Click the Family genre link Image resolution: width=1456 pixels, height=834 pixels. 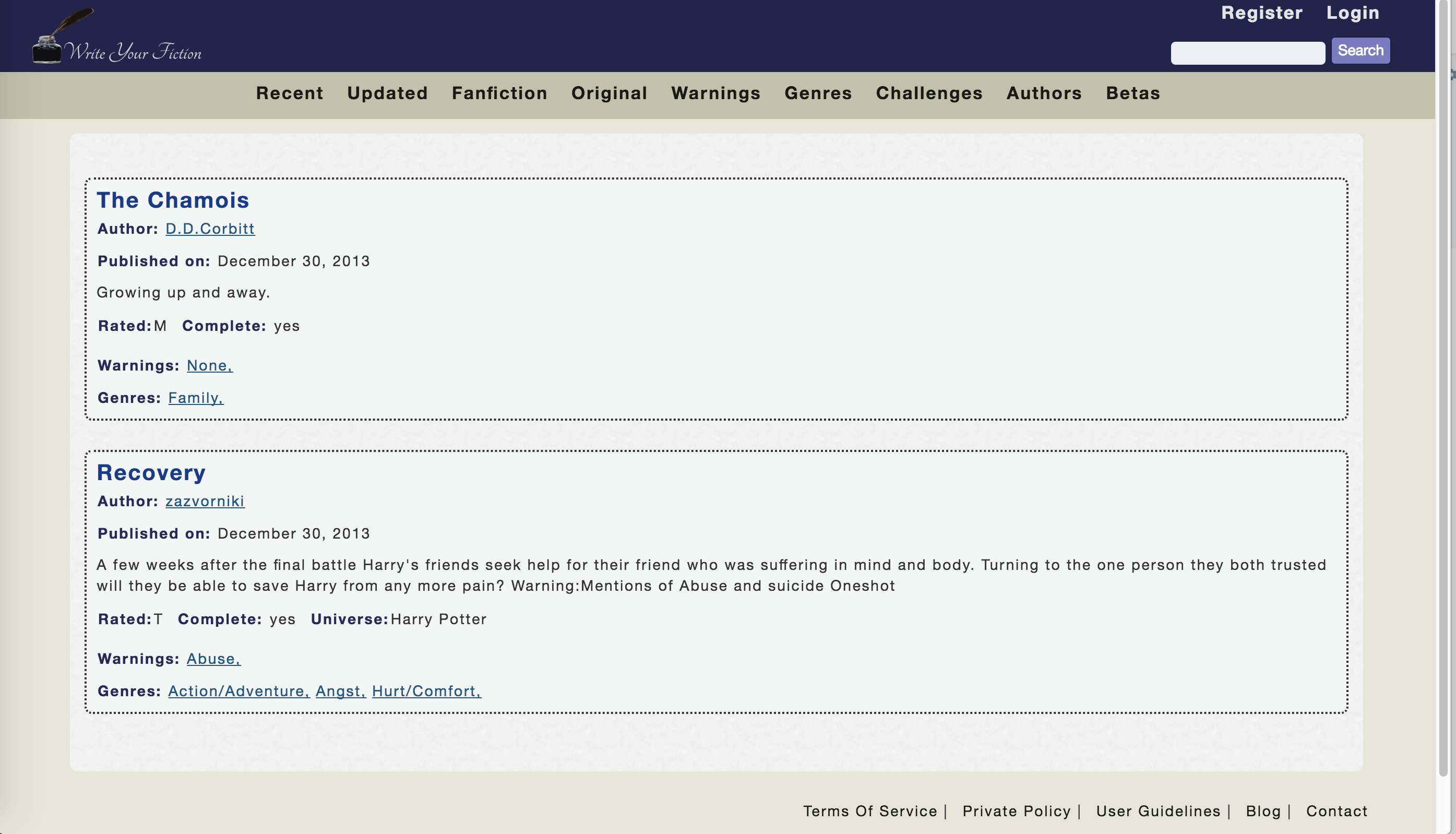195,398
